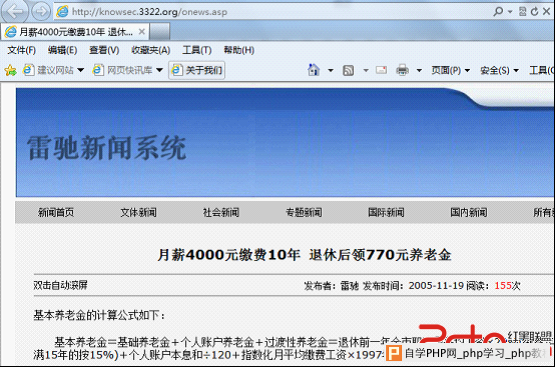555x367 pixels.
Task: Open the 社会新闻 navigation link
Action: [x=221, y=212]
